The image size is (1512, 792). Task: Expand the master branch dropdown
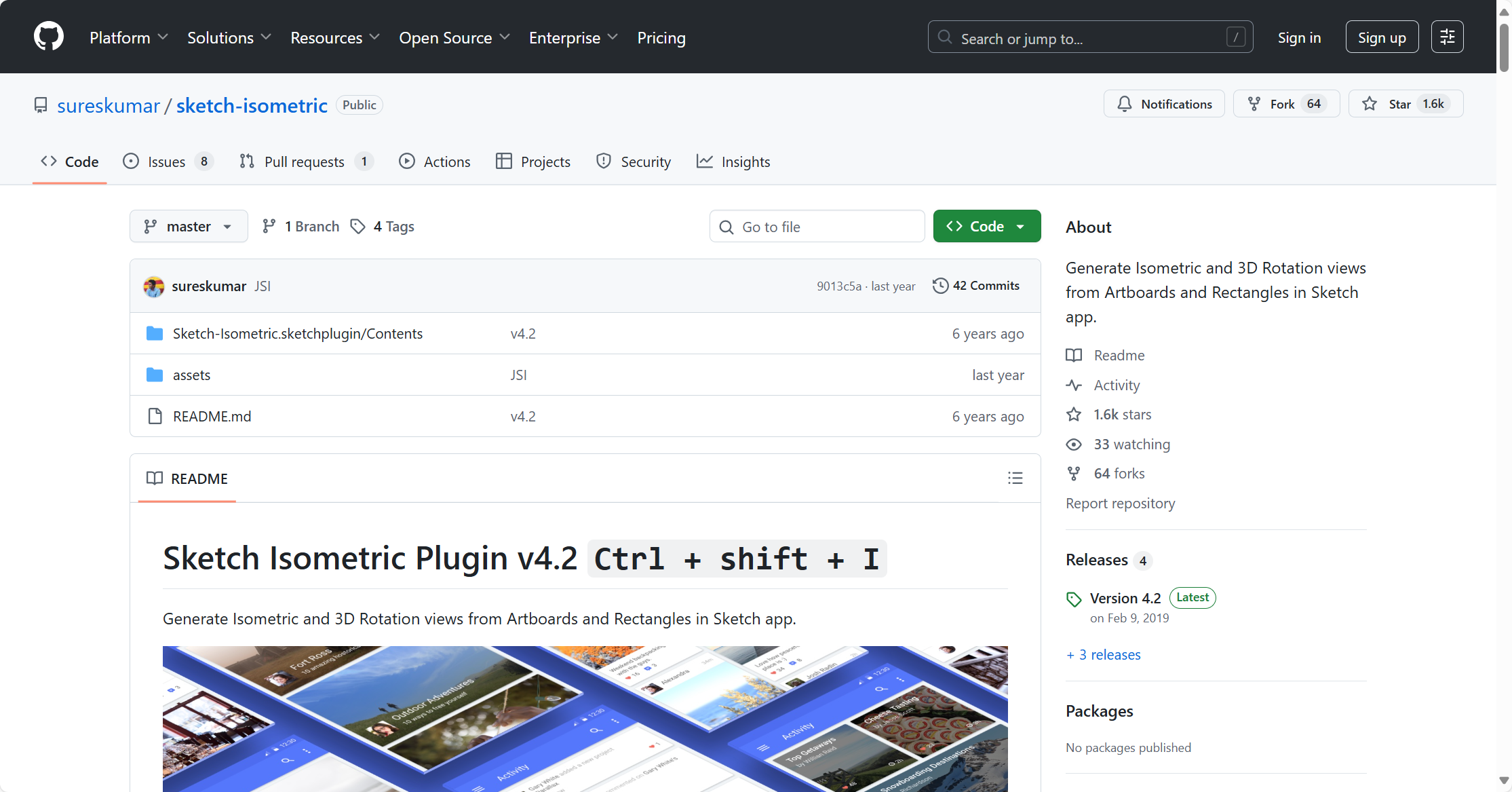click(189, 227)
